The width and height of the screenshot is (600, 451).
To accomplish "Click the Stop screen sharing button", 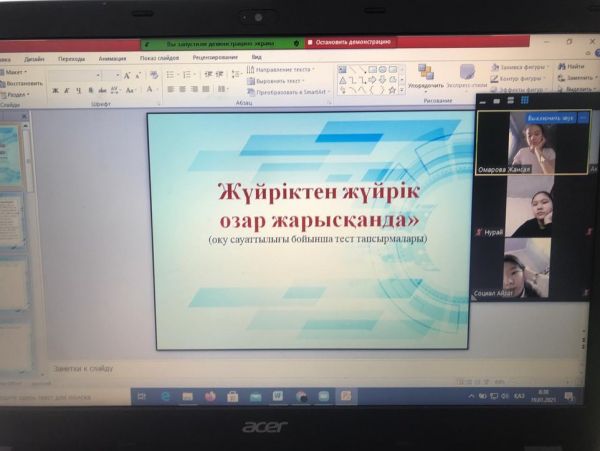I will click(350, 42).
